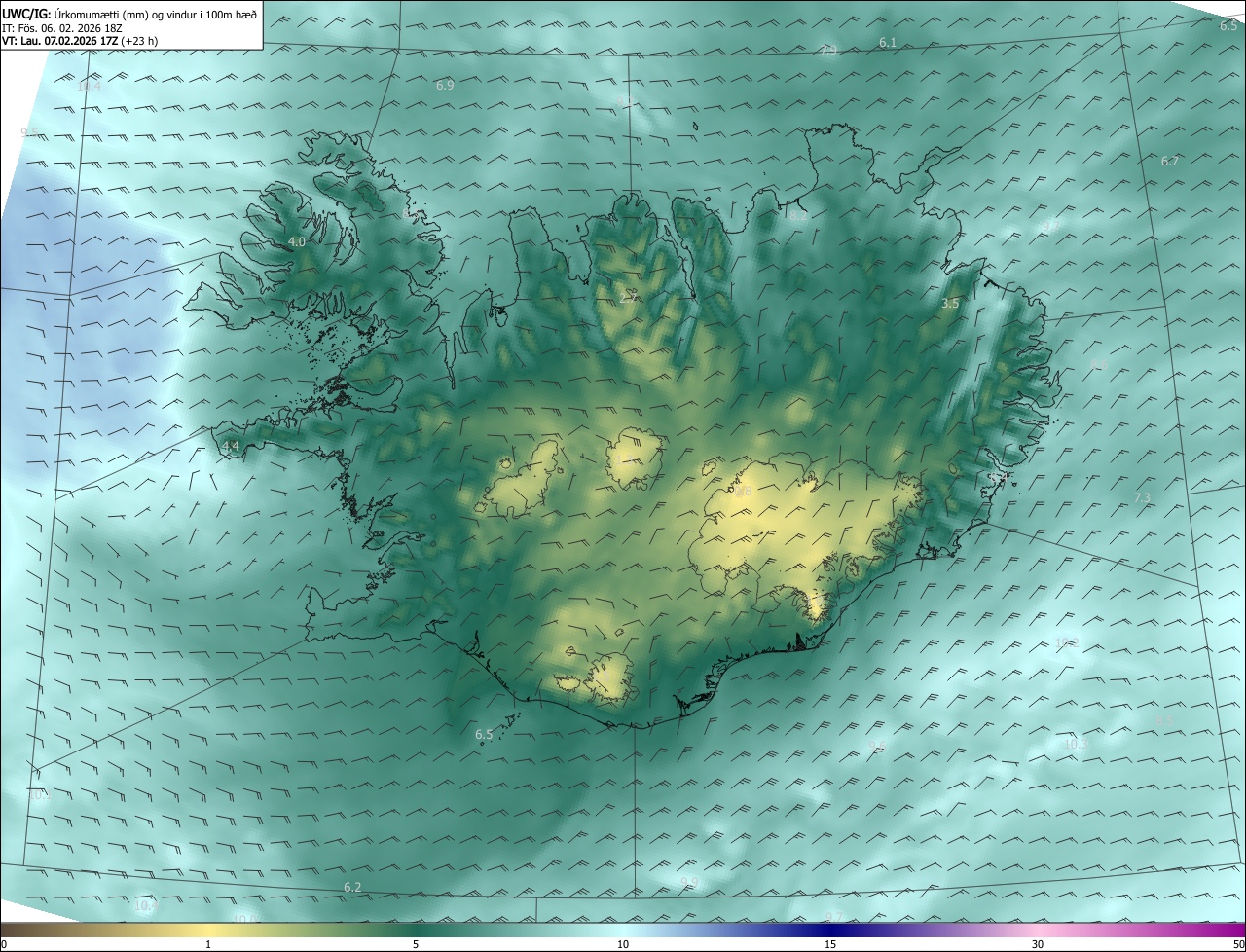This screenshot has width=1246, height=952.
Task: Click the 30 tick on the colour scale
Action: pyautogui.click(x=1038, y=945)
